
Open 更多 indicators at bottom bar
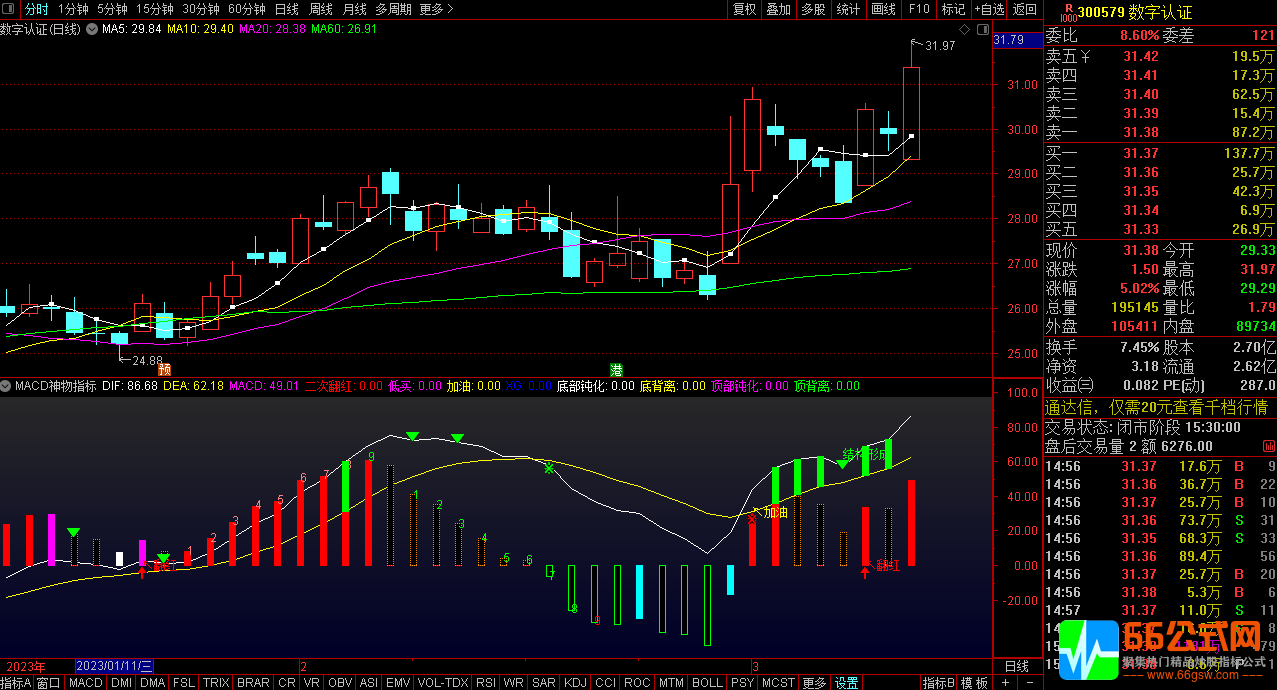click(814, 683)
